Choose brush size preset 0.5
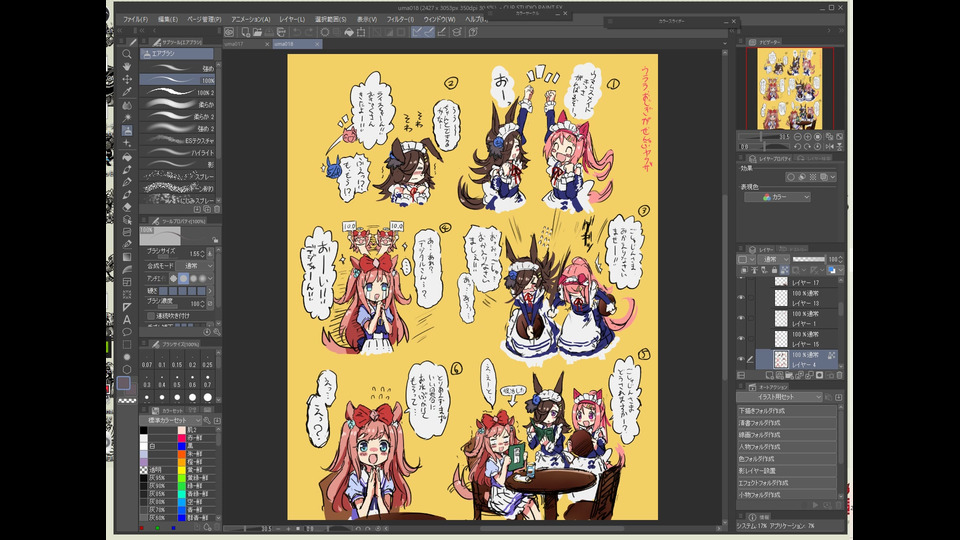The image size is (960, 540). coord(177,381)
